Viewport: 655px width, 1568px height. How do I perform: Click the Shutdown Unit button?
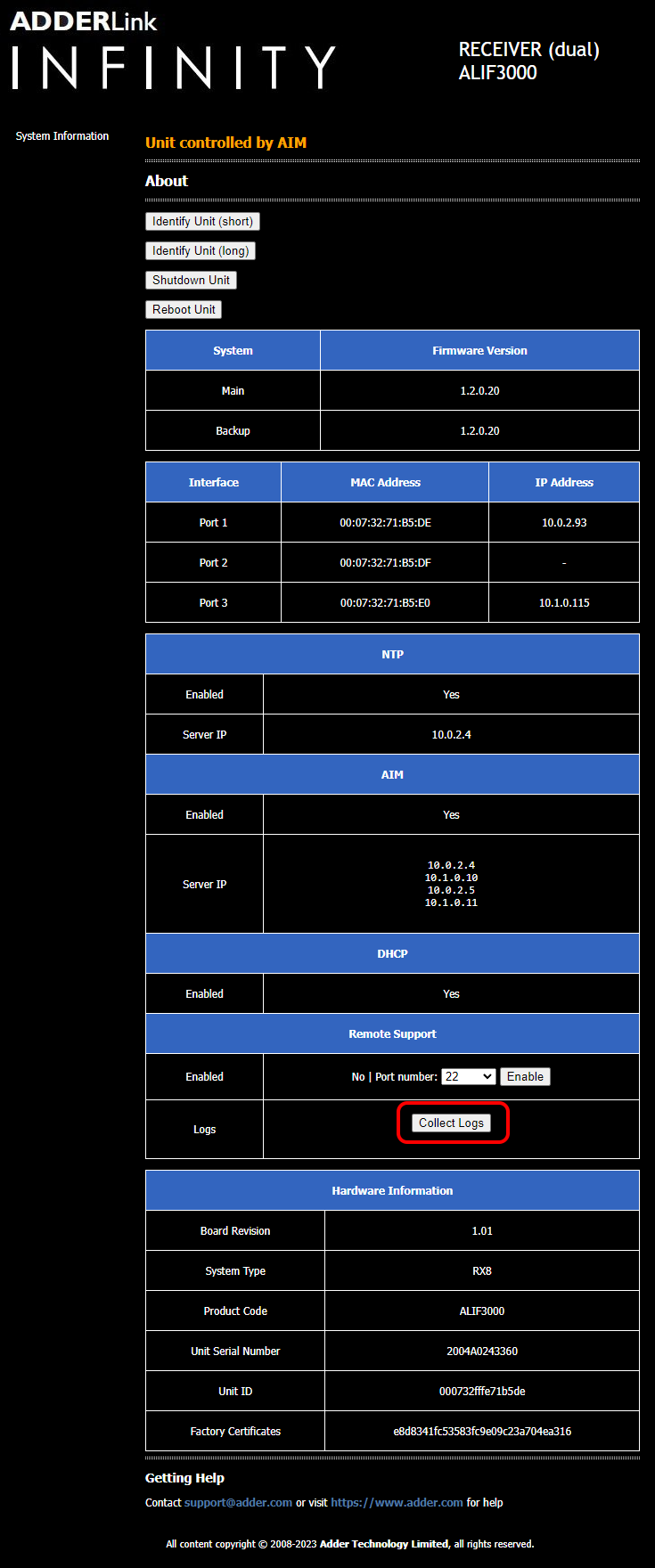(x=191, y=280)
